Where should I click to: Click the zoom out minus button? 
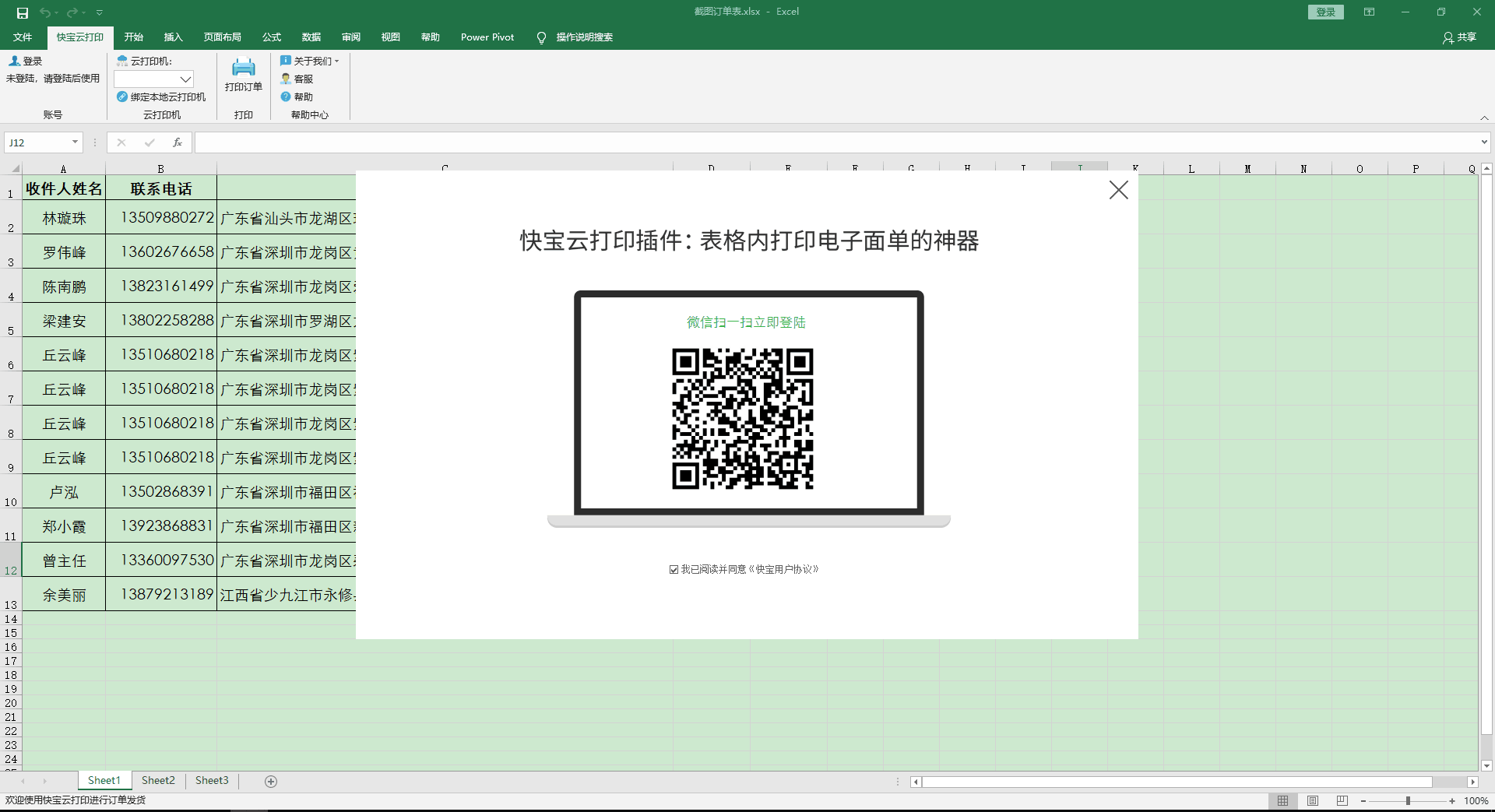coord(1363,801)
